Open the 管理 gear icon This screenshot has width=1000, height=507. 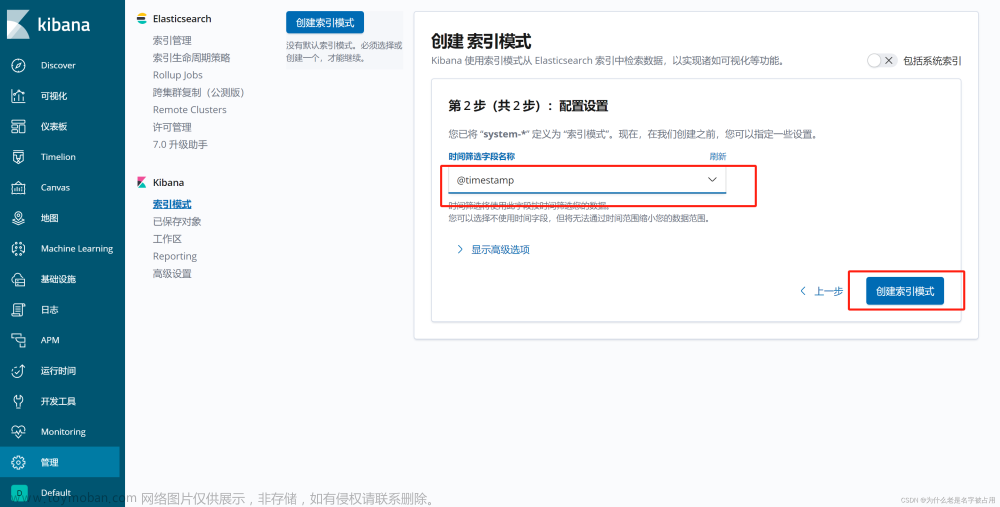(18, 462)
